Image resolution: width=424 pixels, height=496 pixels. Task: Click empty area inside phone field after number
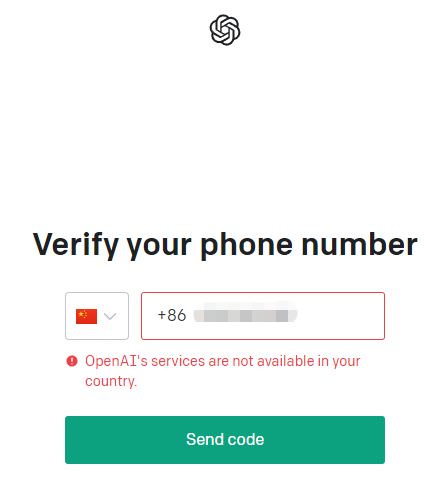coord(340,316)
